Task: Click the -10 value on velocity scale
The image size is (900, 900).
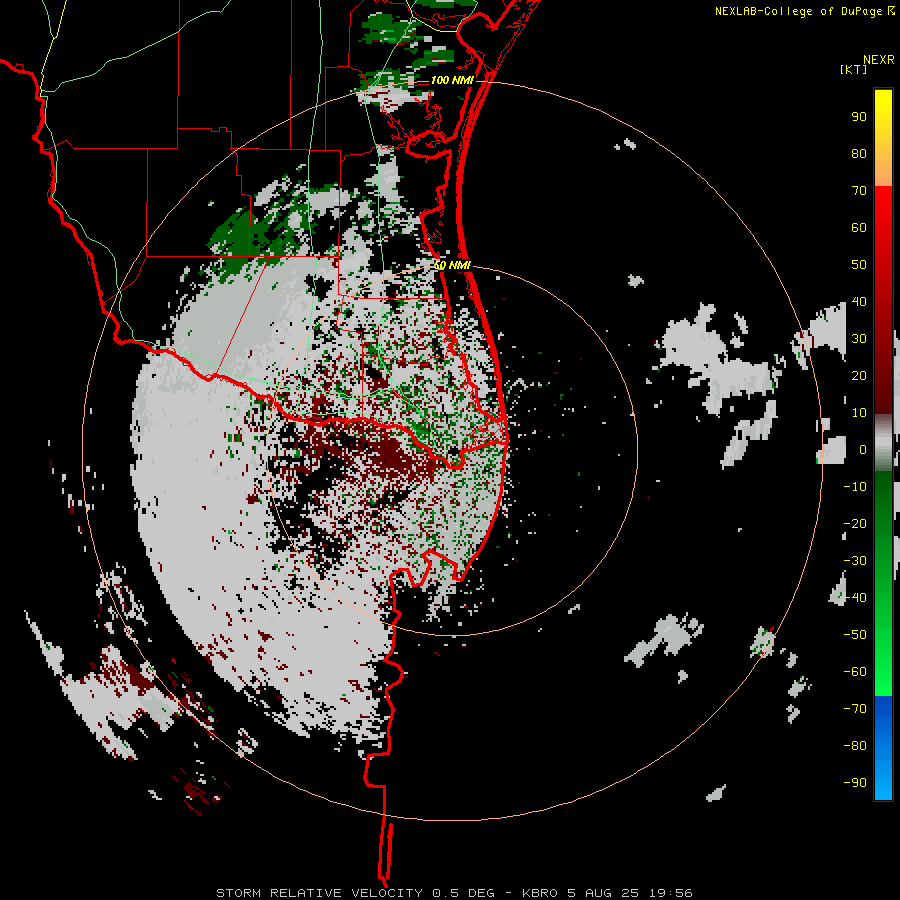Action: click(x=855, y=487)
